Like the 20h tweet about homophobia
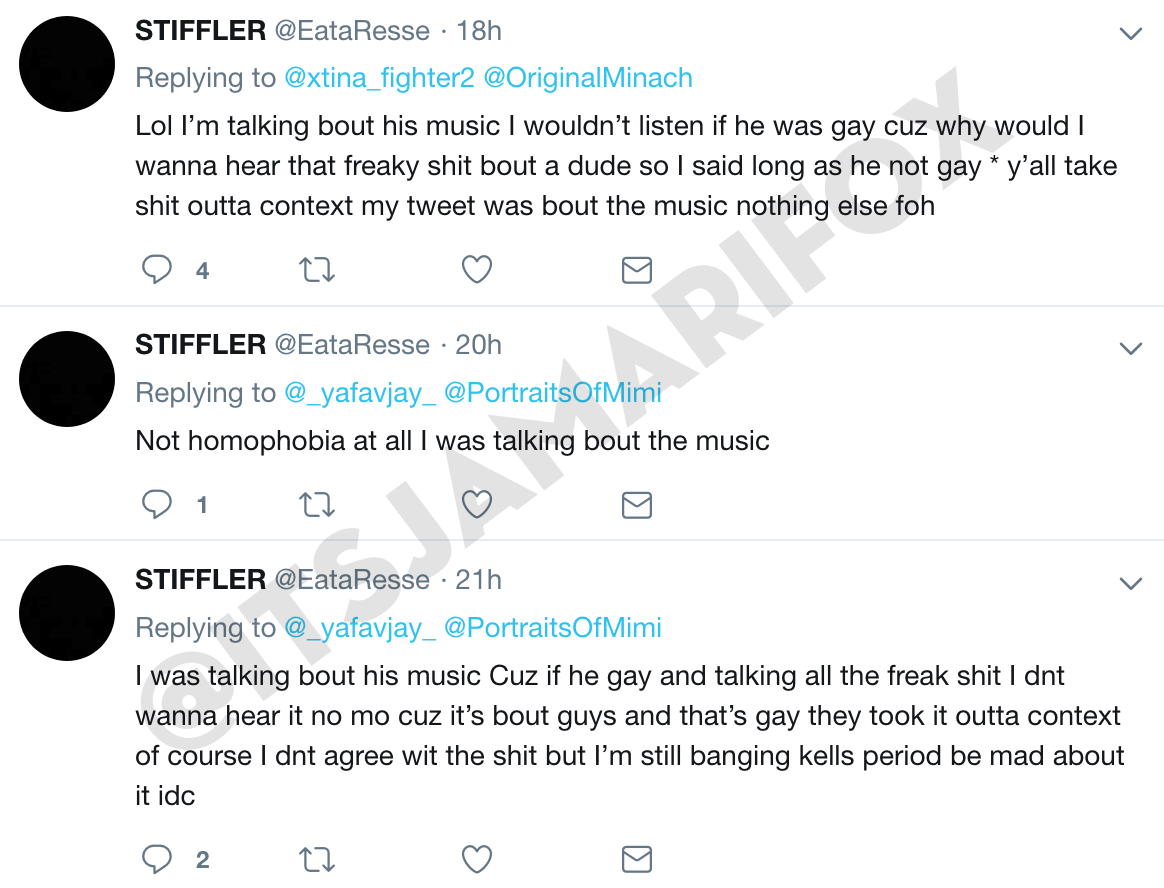 [x=477, y=505]
